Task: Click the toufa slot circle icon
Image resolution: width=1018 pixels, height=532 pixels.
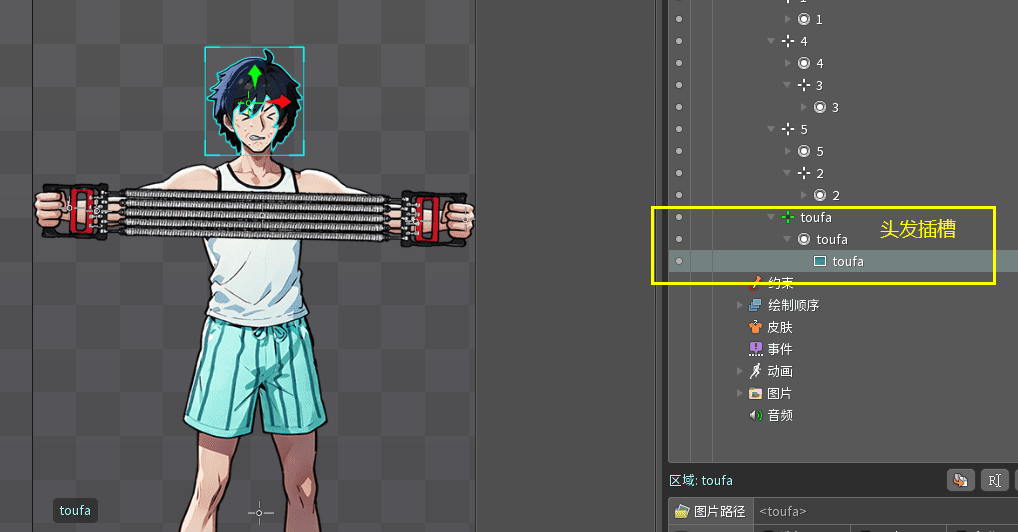Action: click(804, 239)
